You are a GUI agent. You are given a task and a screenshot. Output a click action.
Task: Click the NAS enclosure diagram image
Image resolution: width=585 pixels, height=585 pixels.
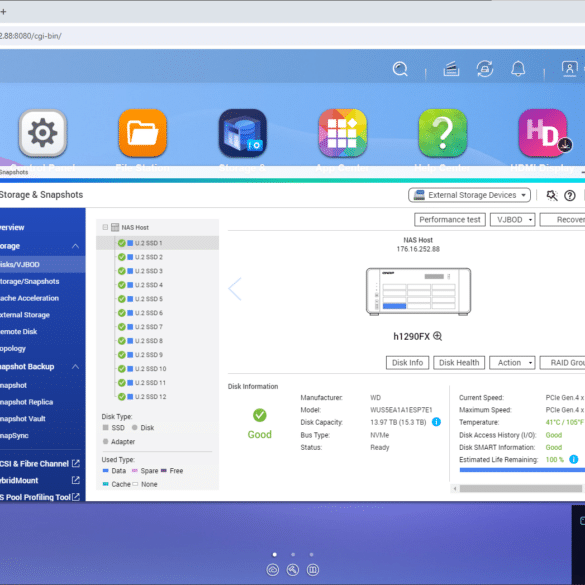pos(418,291)
